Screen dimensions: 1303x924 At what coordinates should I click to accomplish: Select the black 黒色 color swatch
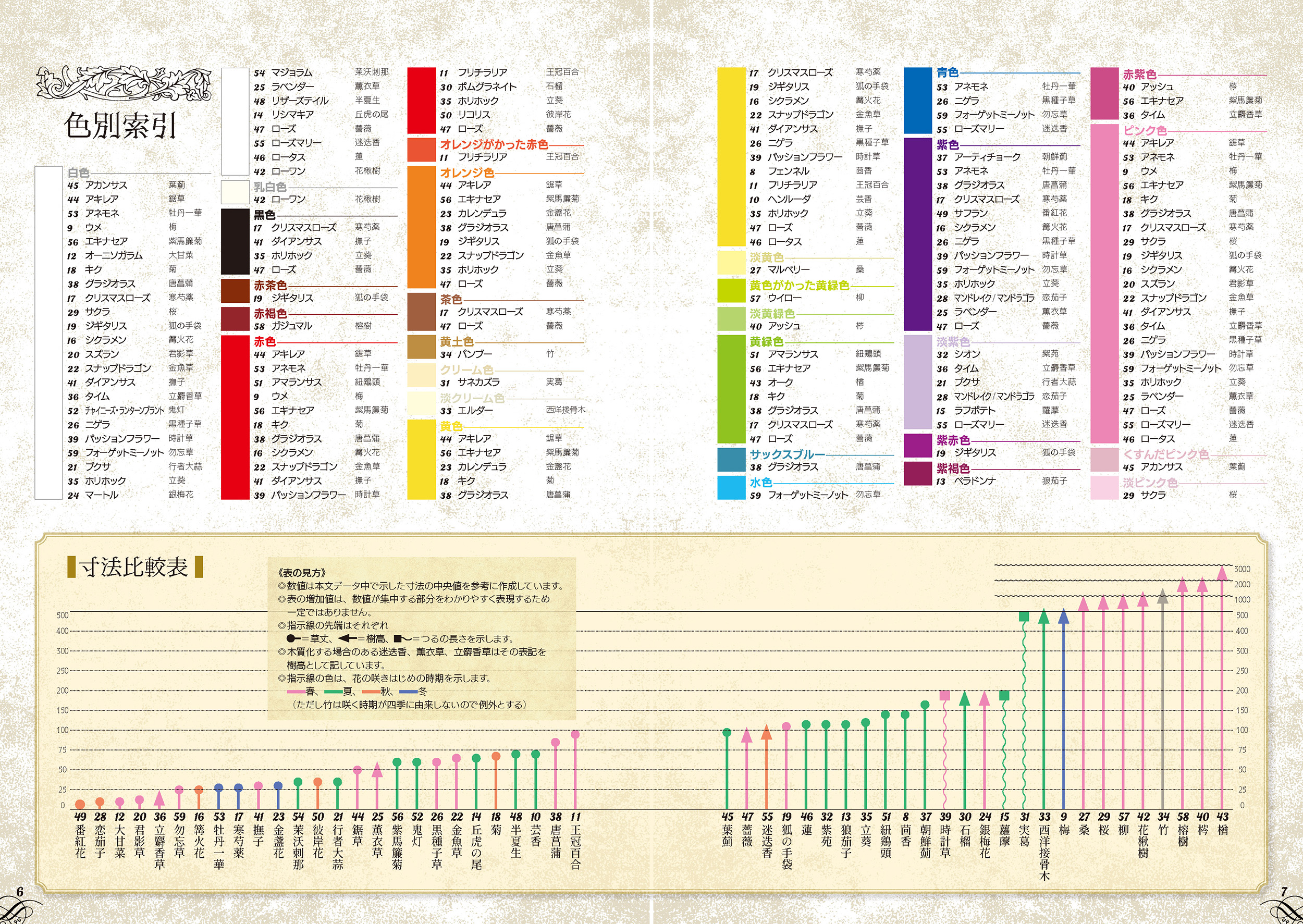click(x=235, y=241)
